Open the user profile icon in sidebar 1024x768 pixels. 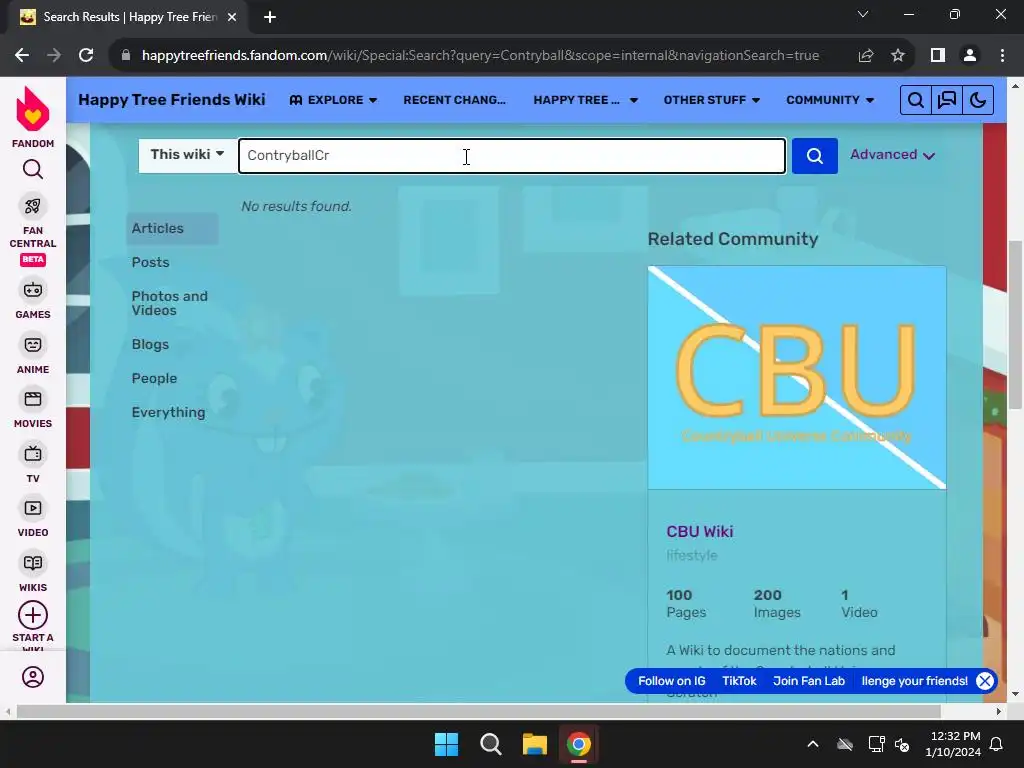[33, 677]
